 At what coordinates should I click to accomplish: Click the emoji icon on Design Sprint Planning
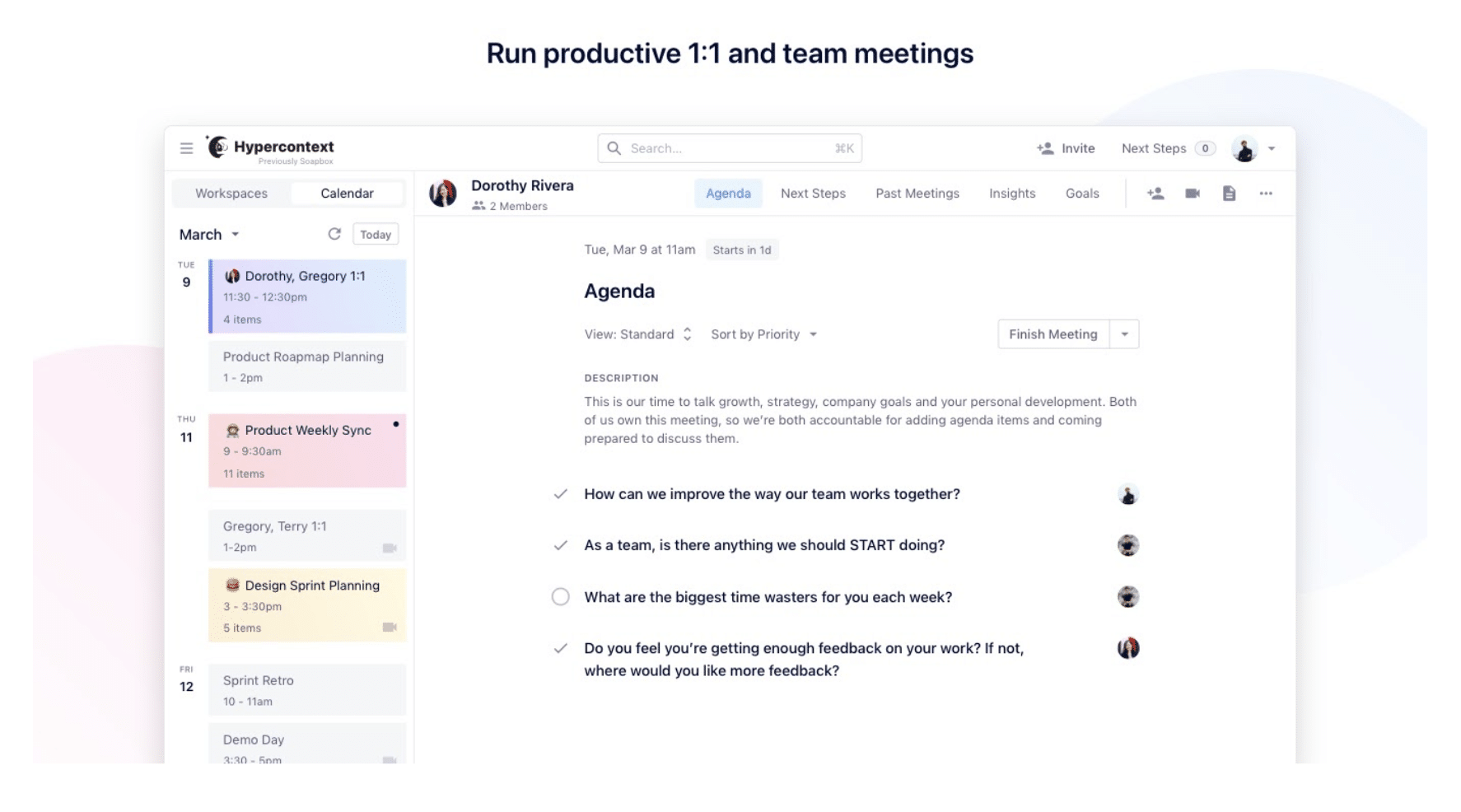click(x=232, y=586)
